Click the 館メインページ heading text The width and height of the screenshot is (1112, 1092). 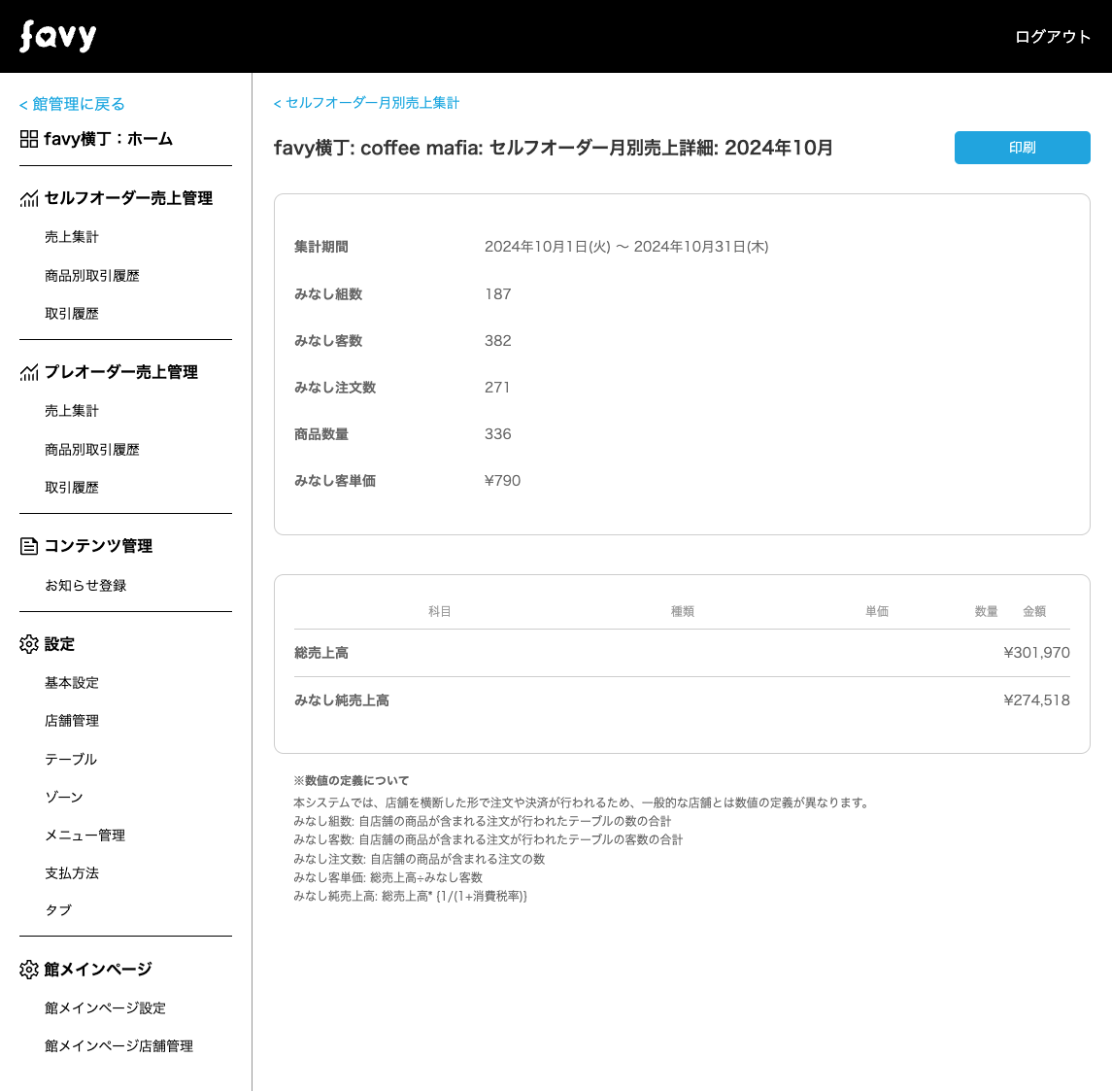coord(98,970)
